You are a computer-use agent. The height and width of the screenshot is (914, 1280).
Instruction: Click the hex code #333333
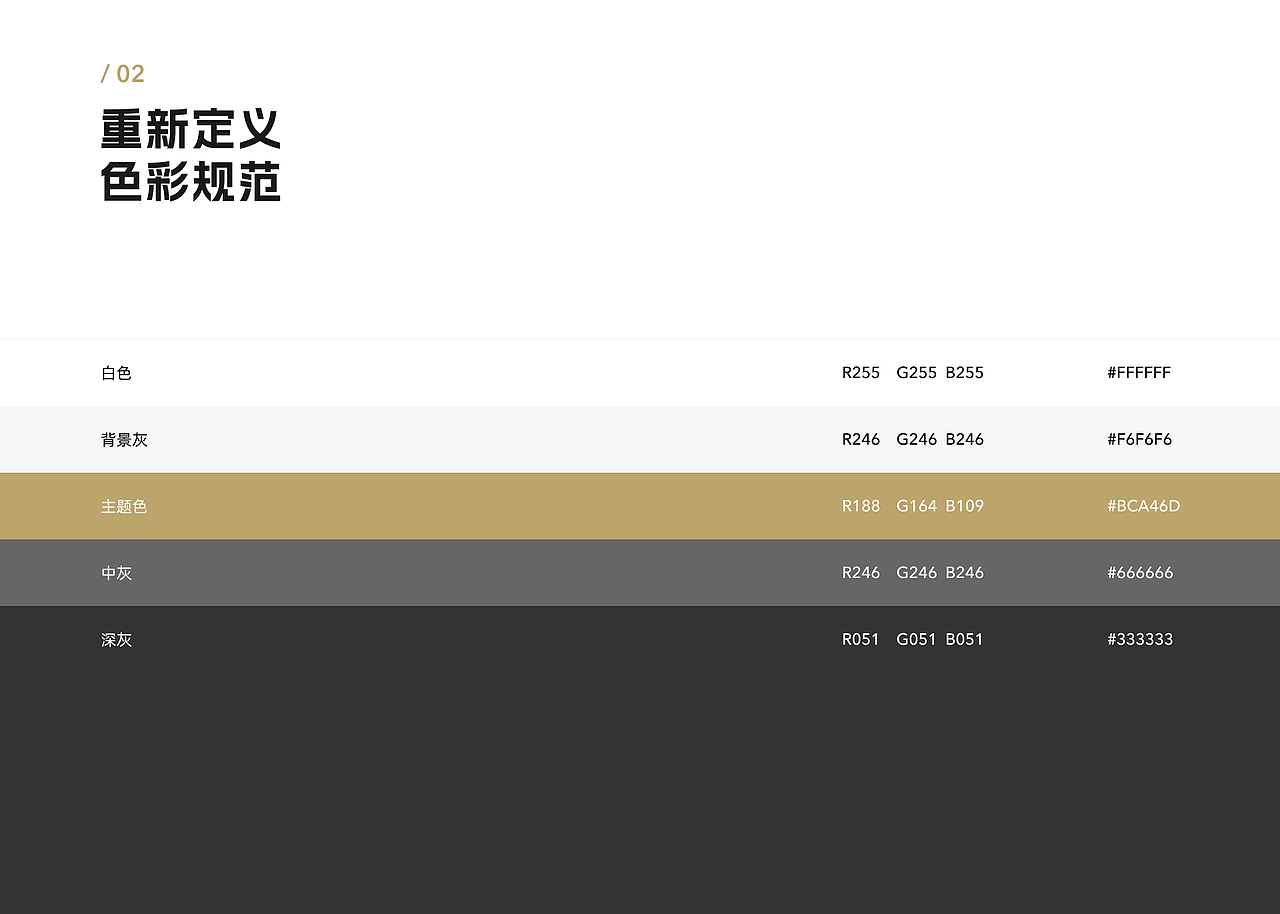click(1140, 639)
